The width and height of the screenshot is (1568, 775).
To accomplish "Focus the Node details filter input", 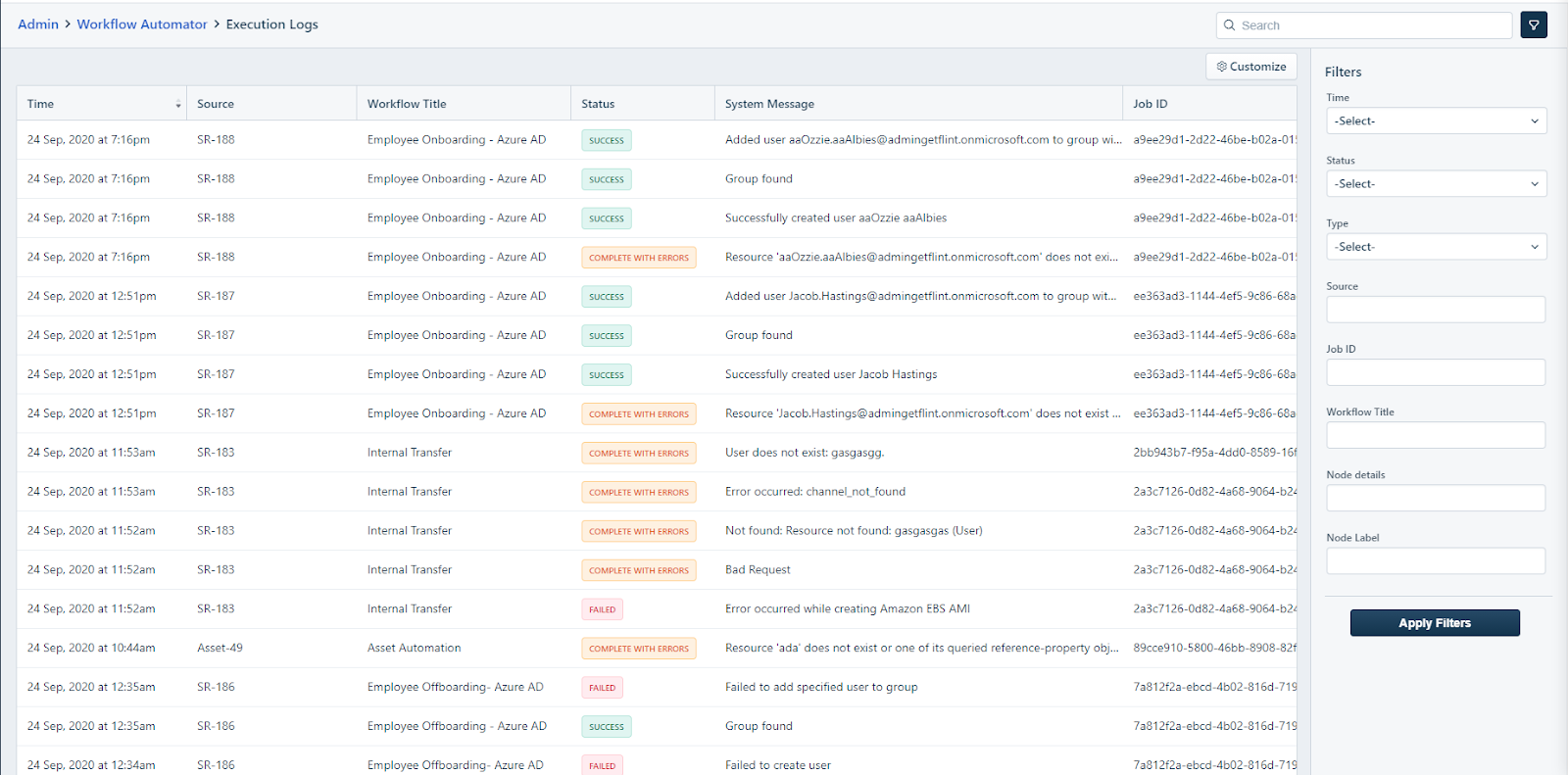I will pos(1436,498).
